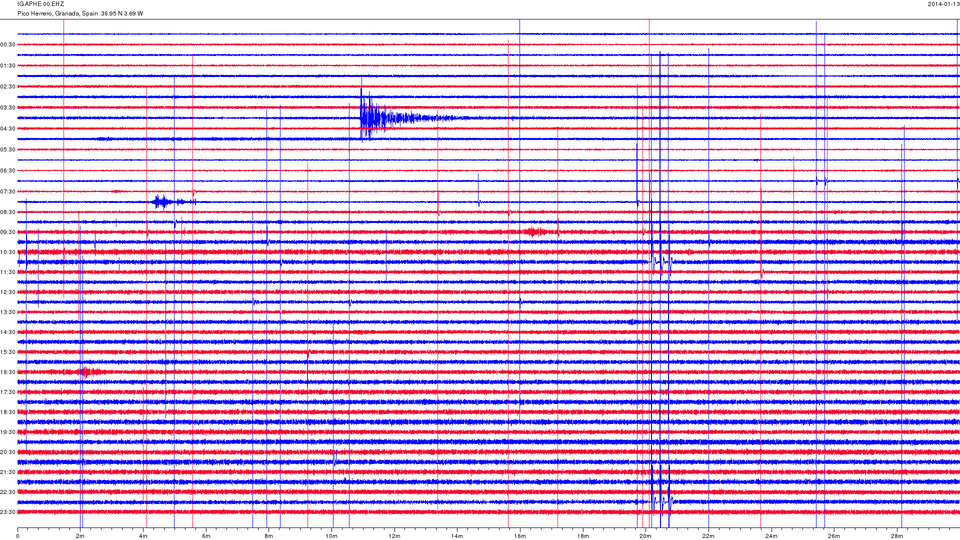Click the 8m tick label on time axis
Viewport: 960px width, 540px height.
269,536
